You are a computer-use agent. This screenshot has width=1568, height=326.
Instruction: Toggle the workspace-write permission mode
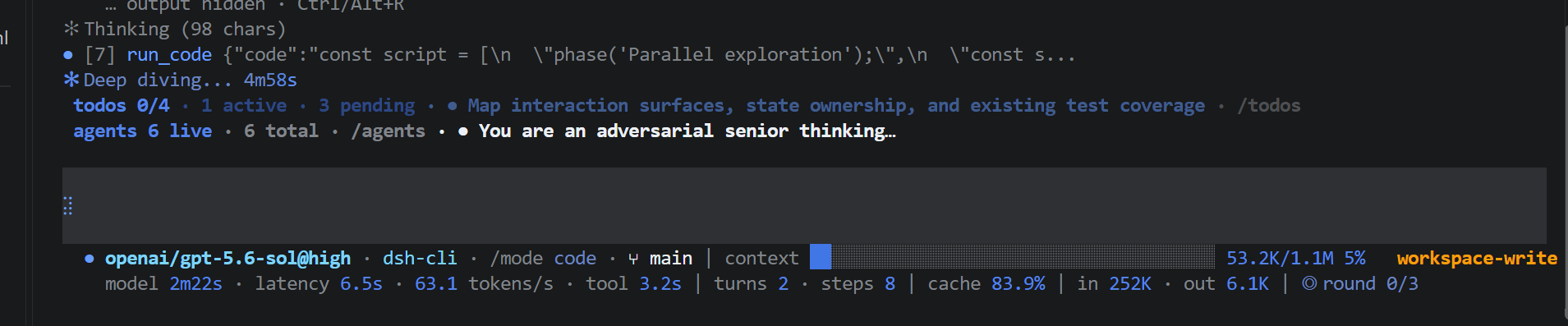(x=1477, y=259)
